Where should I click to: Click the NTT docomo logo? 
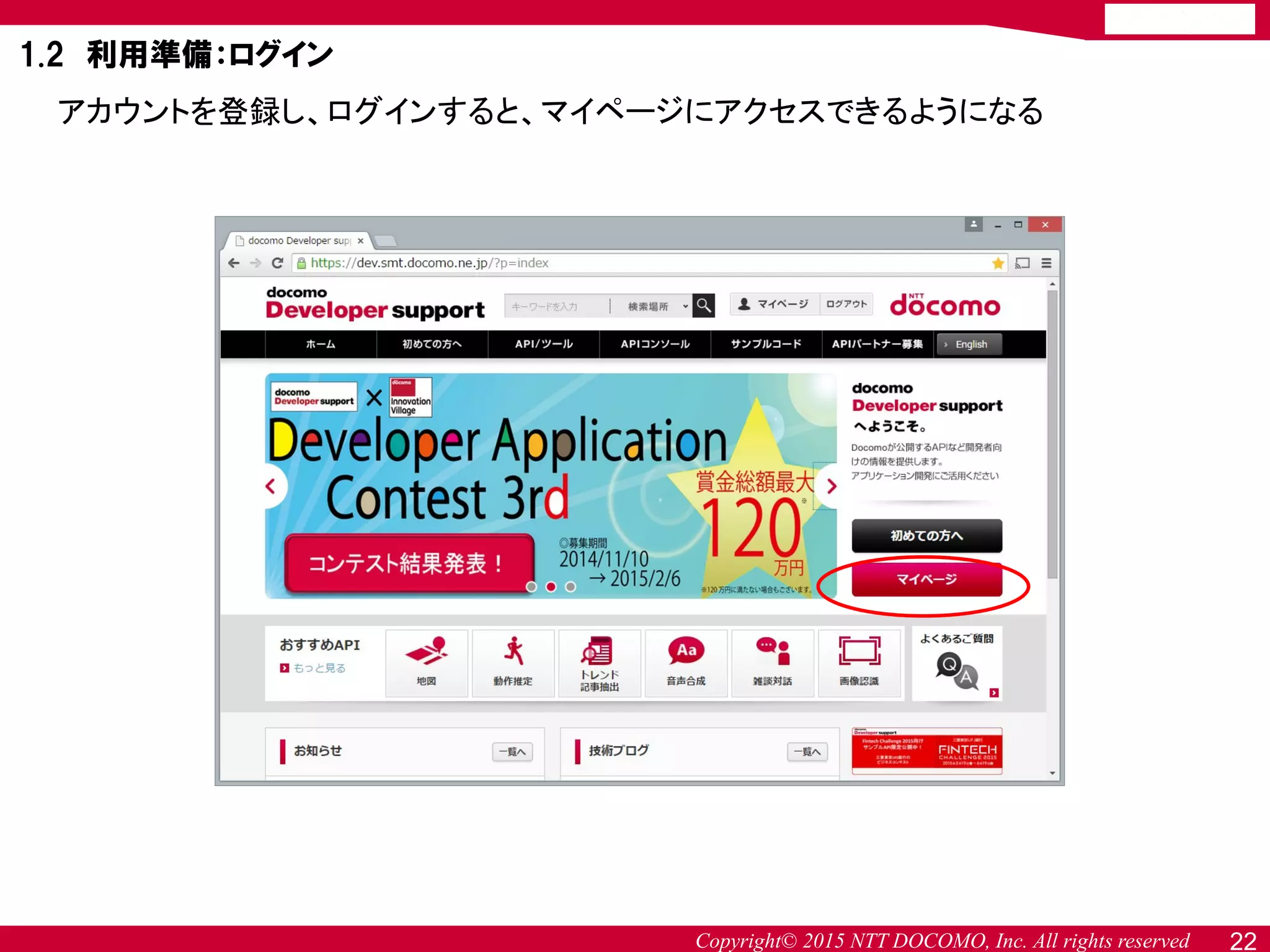[x=945, y=305]
